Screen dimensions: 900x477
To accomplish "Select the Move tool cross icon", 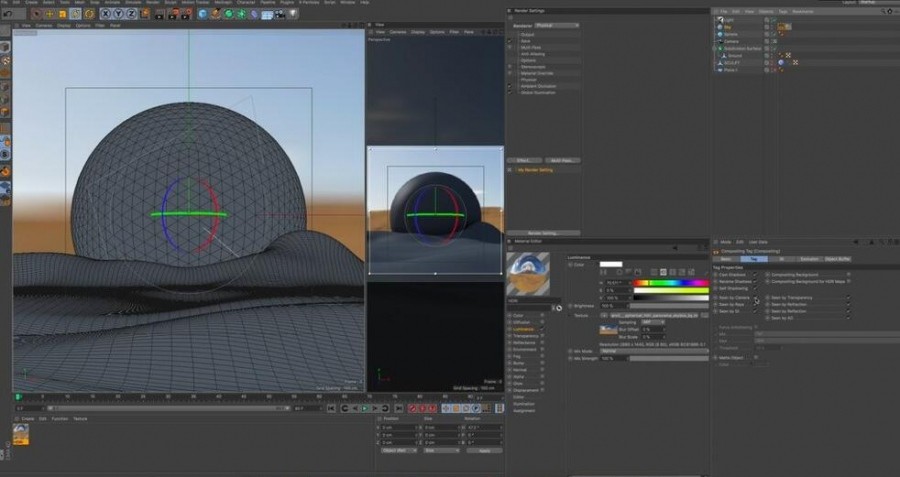I will coord(49,14).
